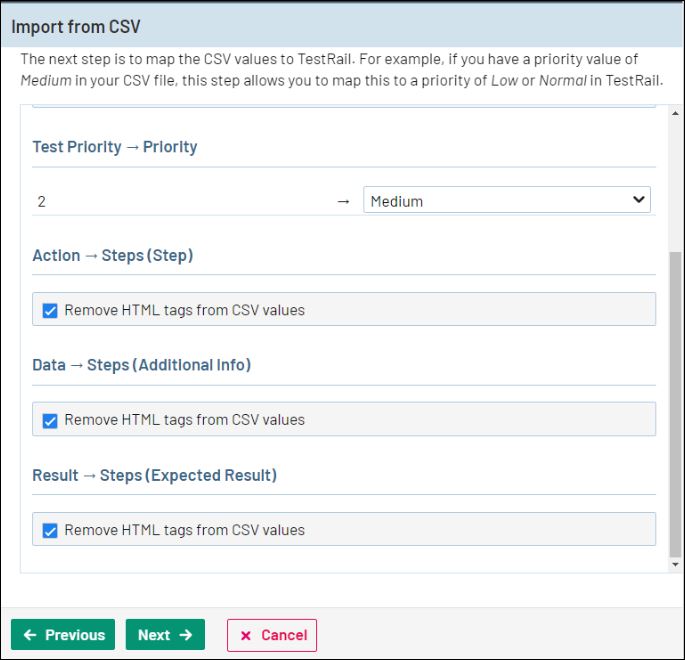This screenshot has width=685, height=660.
Task: Select the Data → Steps (Additional Info) heading
Action: (x=142, y=365)
